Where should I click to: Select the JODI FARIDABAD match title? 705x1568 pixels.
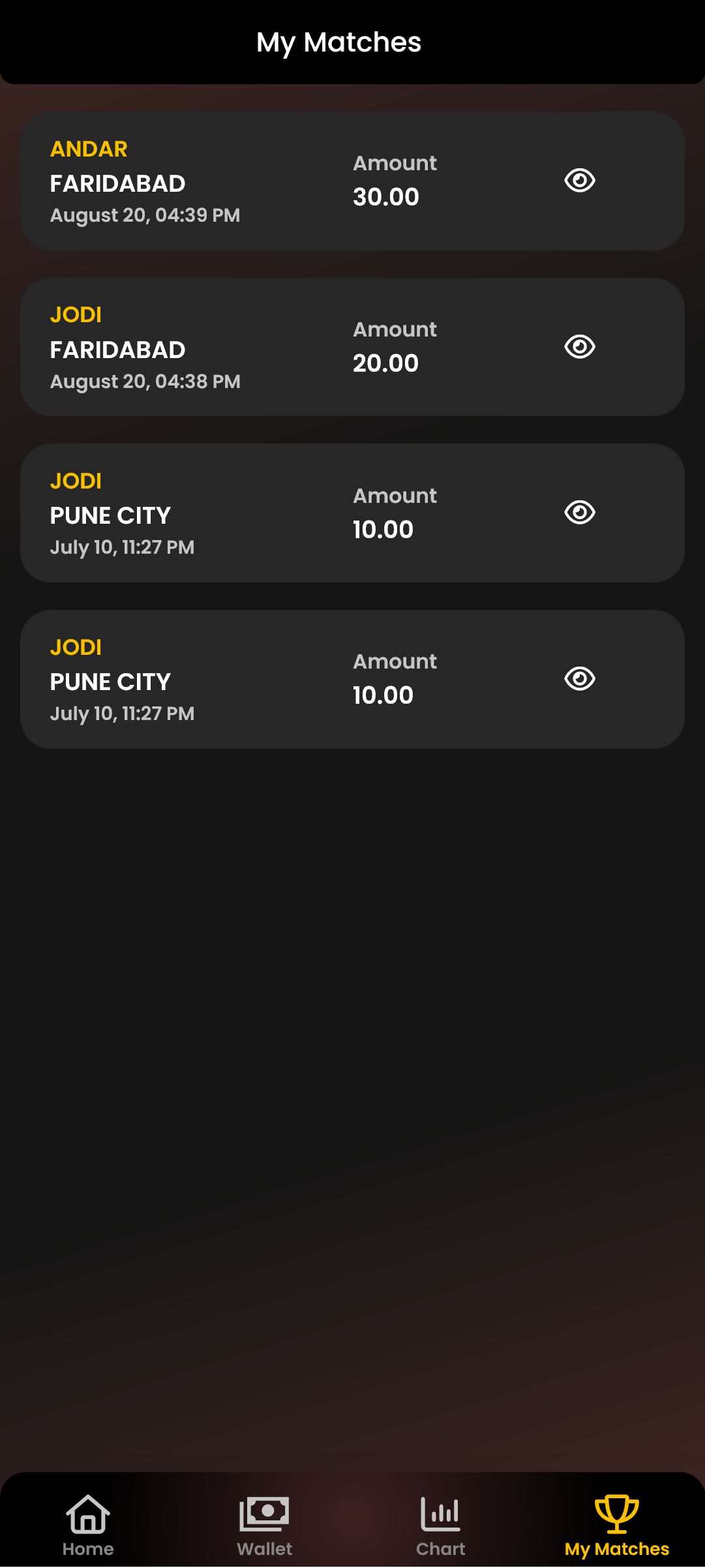tap(117, 350)
